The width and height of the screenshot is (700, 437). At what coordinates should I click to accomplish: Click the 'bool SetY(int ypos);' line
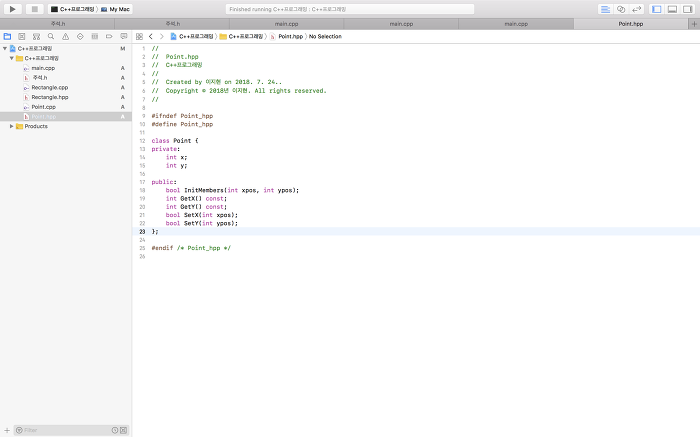tap(202, 223)
